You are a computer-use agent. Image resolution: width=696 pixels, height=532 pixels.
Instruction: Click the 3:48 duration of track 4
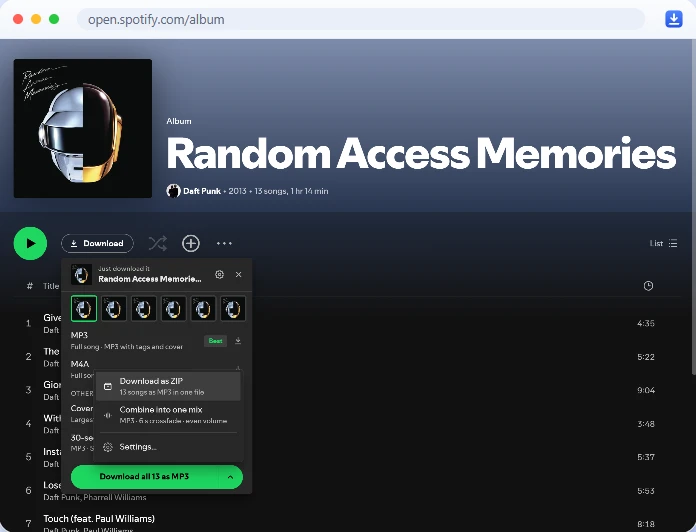click(x=645, y=424)
